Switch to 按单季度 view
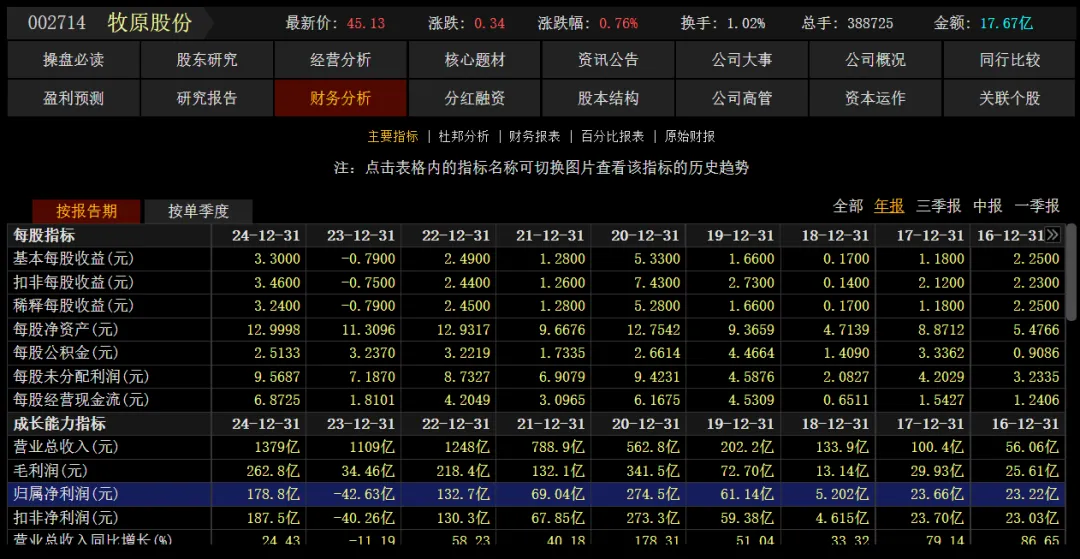The height and width of the screenshot is (559, 1080). pyautogui.click(x=198, y=211)
